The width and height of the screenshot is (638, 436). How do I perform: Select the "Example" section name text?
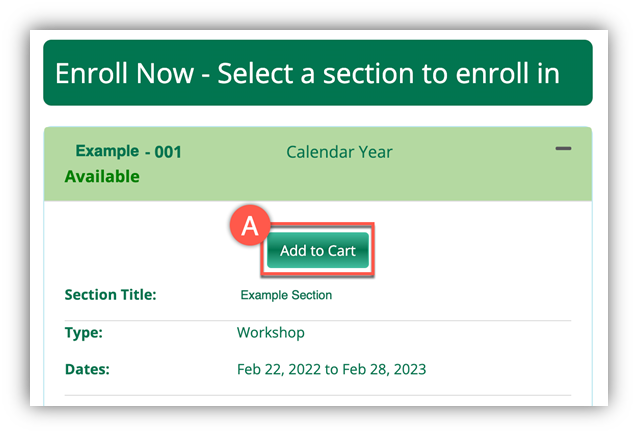pos(107,151)
